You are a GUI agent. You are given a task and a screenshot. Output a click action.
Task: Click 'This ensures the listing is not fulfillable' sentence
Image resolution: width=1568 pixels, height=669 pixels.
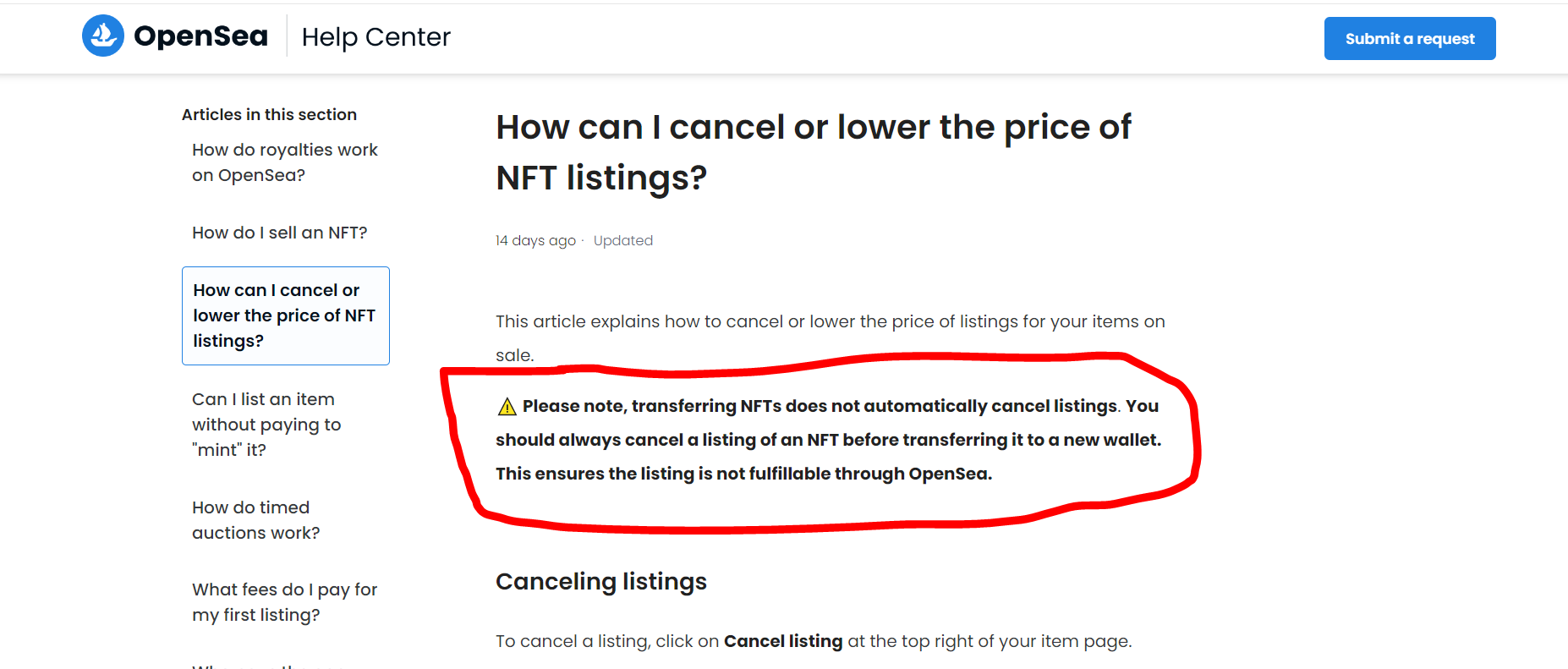point(743,474)
